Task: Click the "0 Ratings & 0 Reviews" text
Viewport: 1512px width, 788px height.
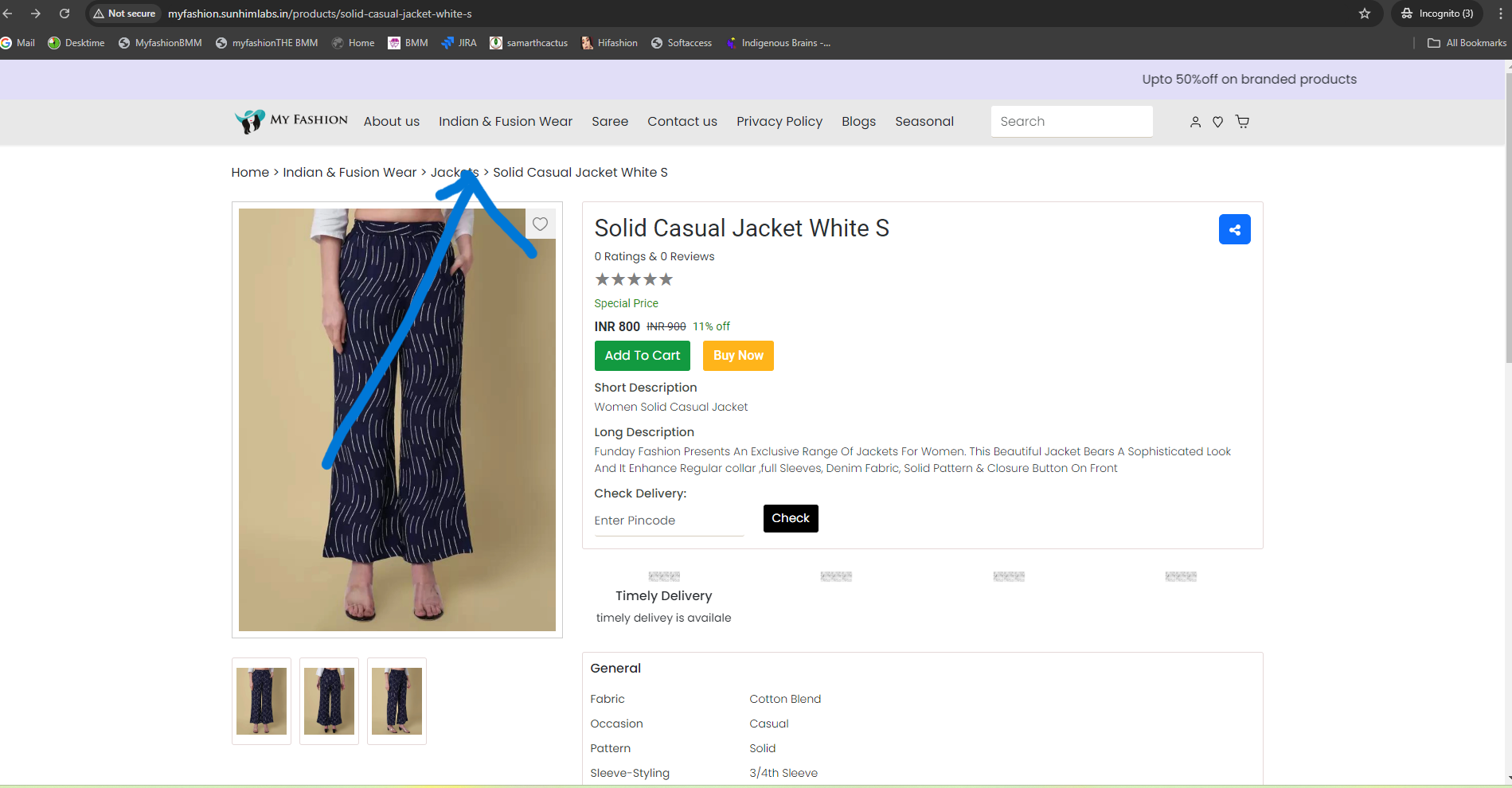Action: [x=654, y=256]
